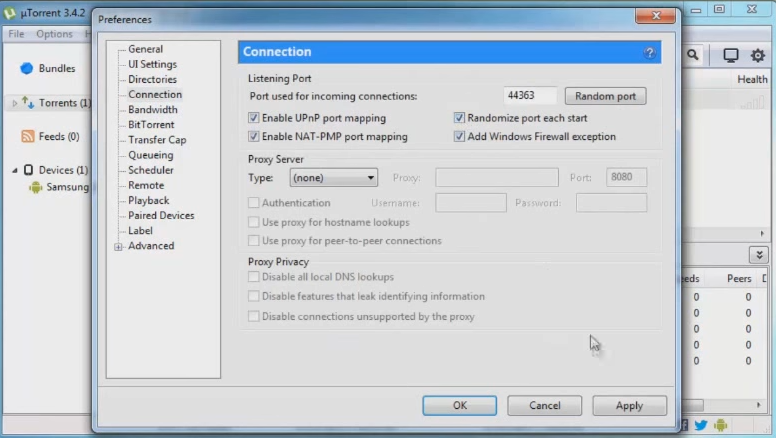The height and width of the screenshot is (438, 776).
Task: Click the Peers column header in uTorrent
Action: tap(739, 279)
